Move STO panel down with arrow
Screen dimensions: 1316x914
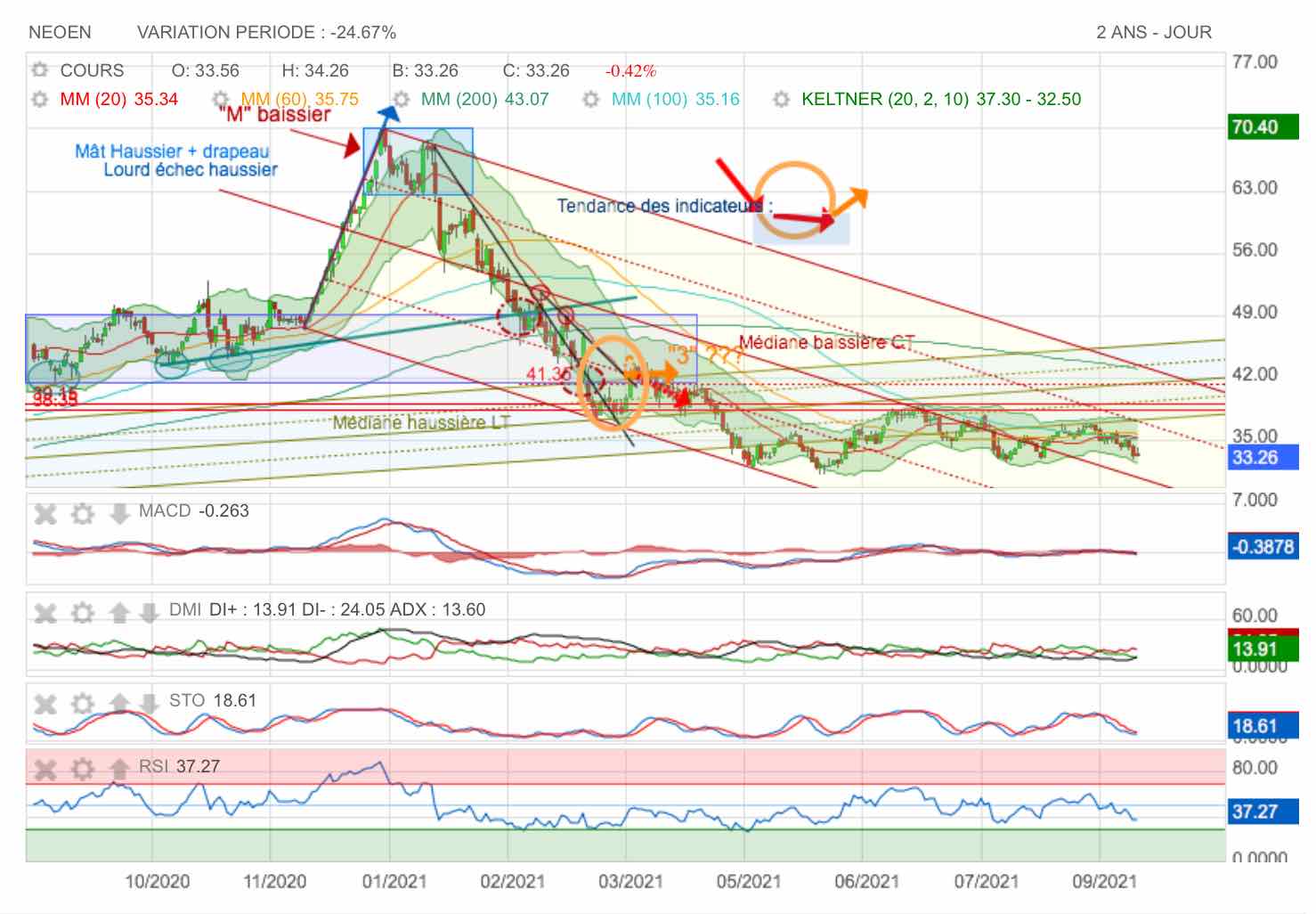[x=150, y=705]
